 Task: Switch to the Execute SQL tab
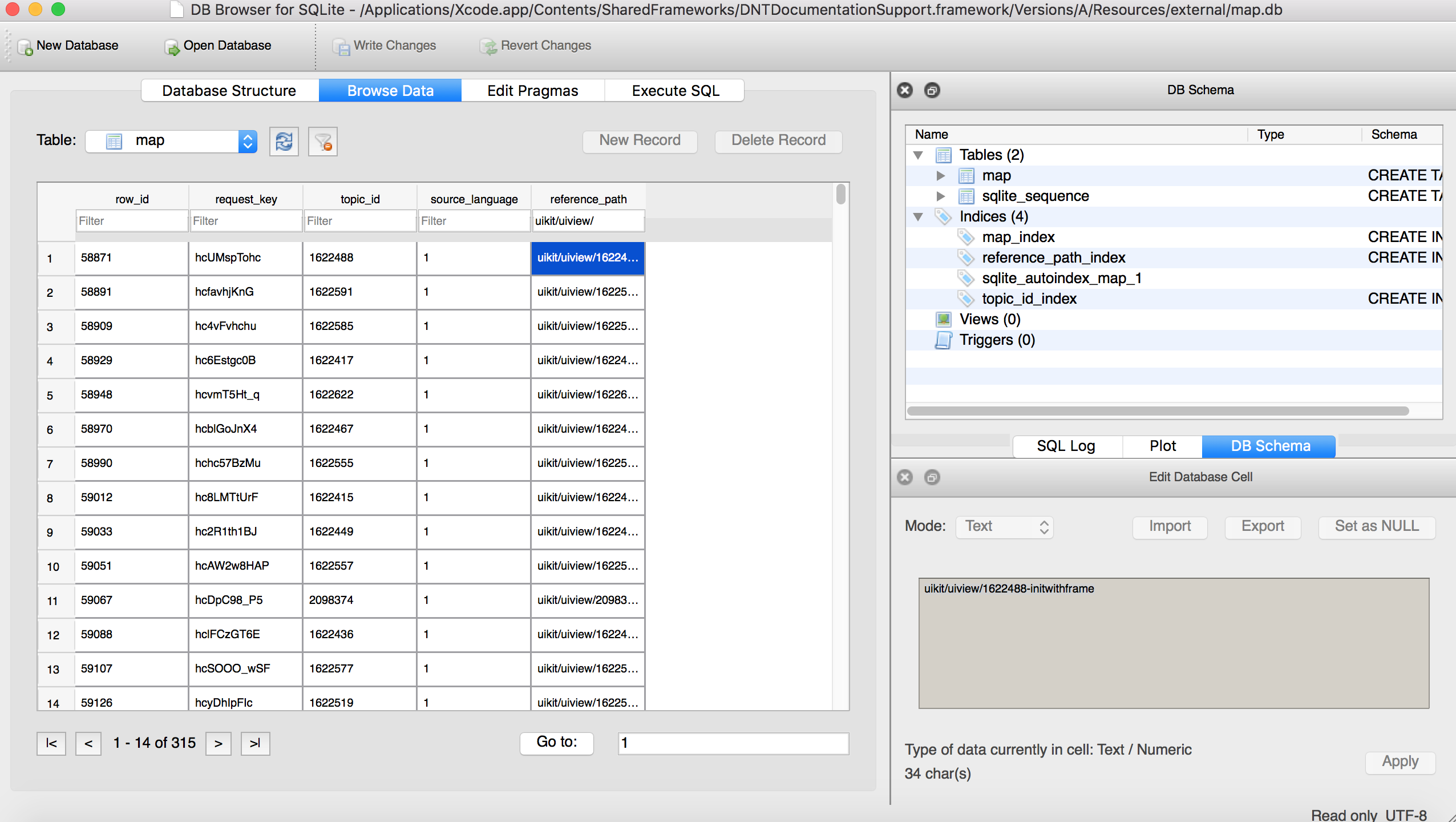675,91
